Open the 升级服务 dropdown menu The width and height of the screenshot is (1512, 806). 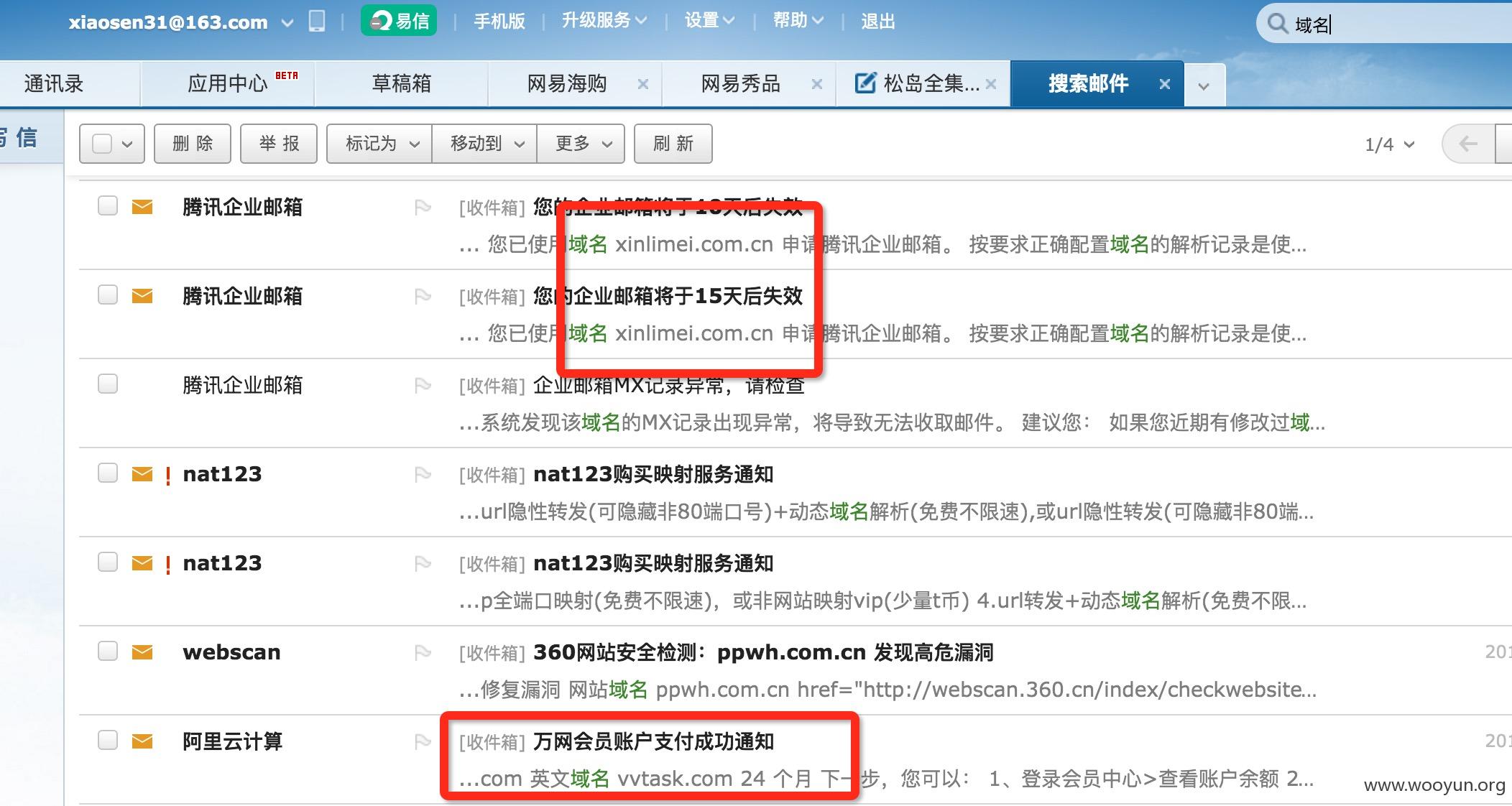point(604,21)
